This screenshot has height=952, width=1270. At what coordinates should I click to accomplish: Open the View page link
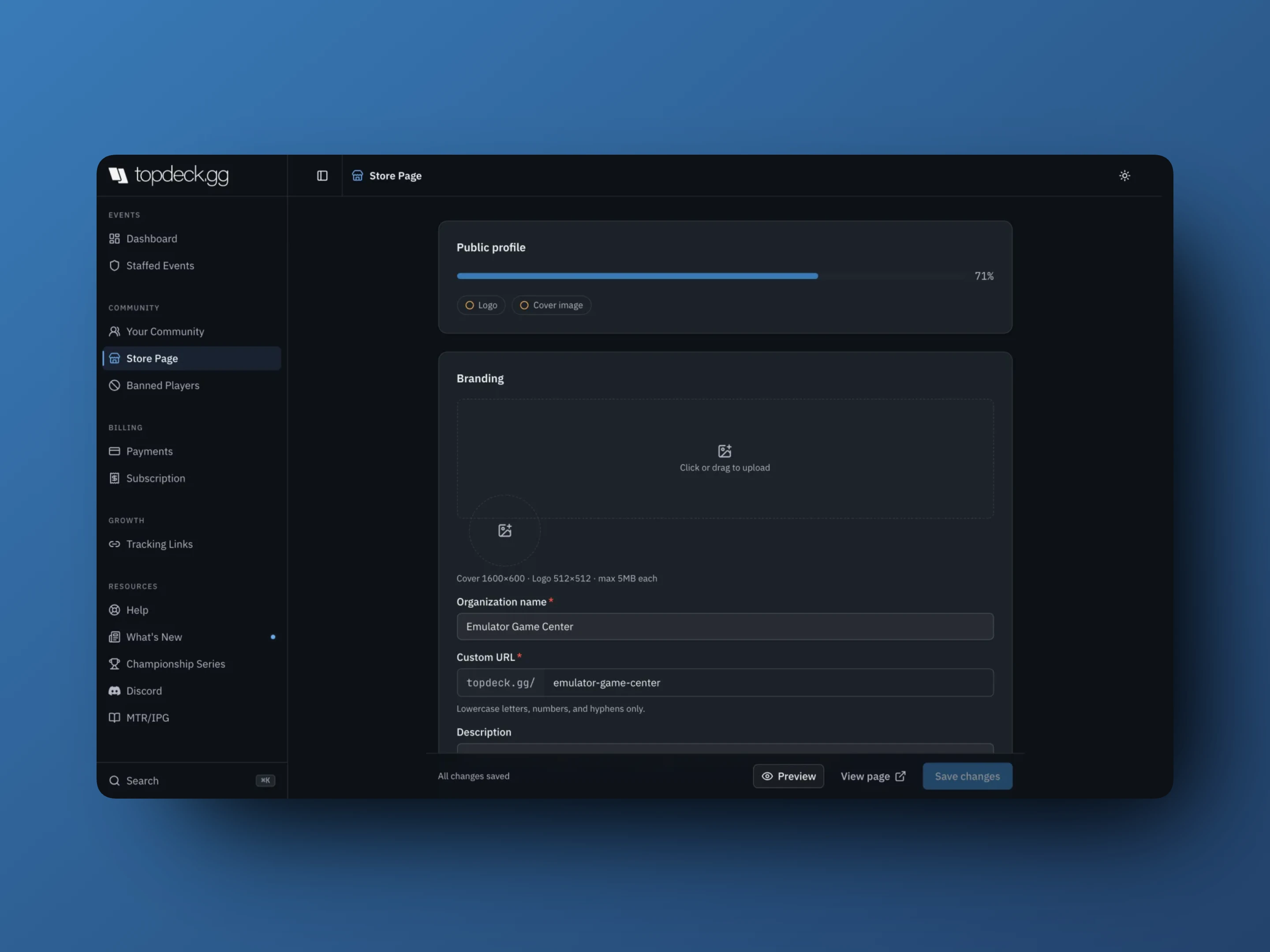click(x=873, y=777)
